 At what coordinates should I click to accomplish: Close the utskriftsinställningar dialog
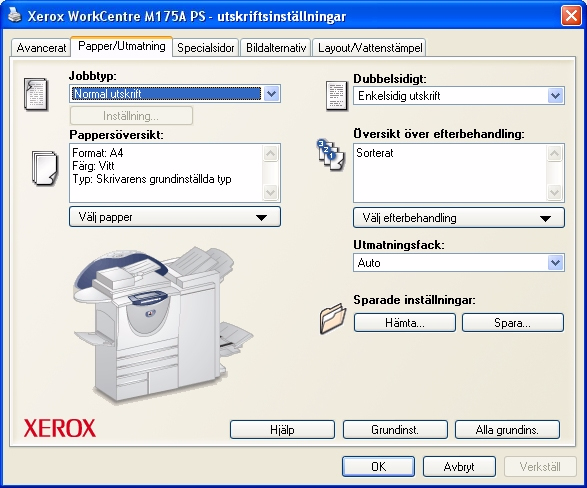[571, 16]
